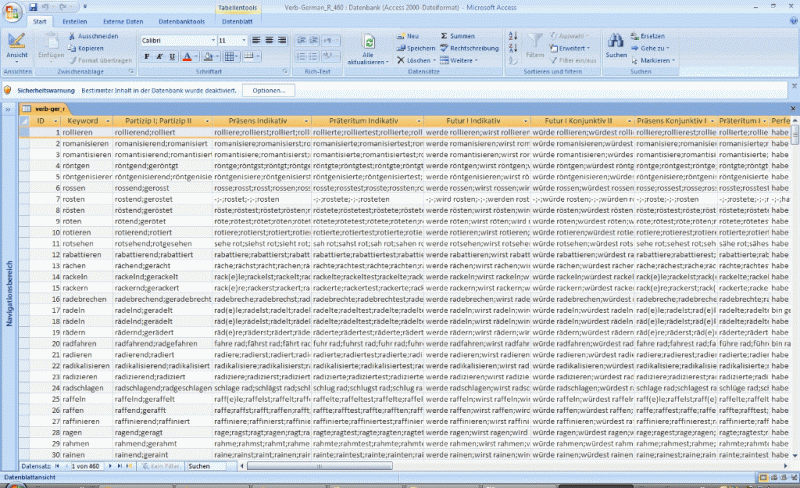The width and height of the screenshot is (800, 488).
Task: Open the Externe Daten tab
Action: pos(123,21)
